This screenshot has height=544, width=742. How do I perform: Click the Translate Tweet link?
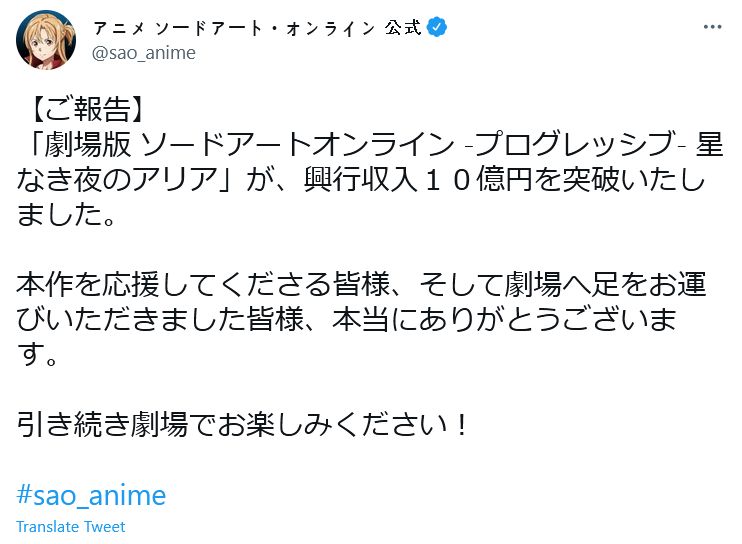(x=70, y=527)
